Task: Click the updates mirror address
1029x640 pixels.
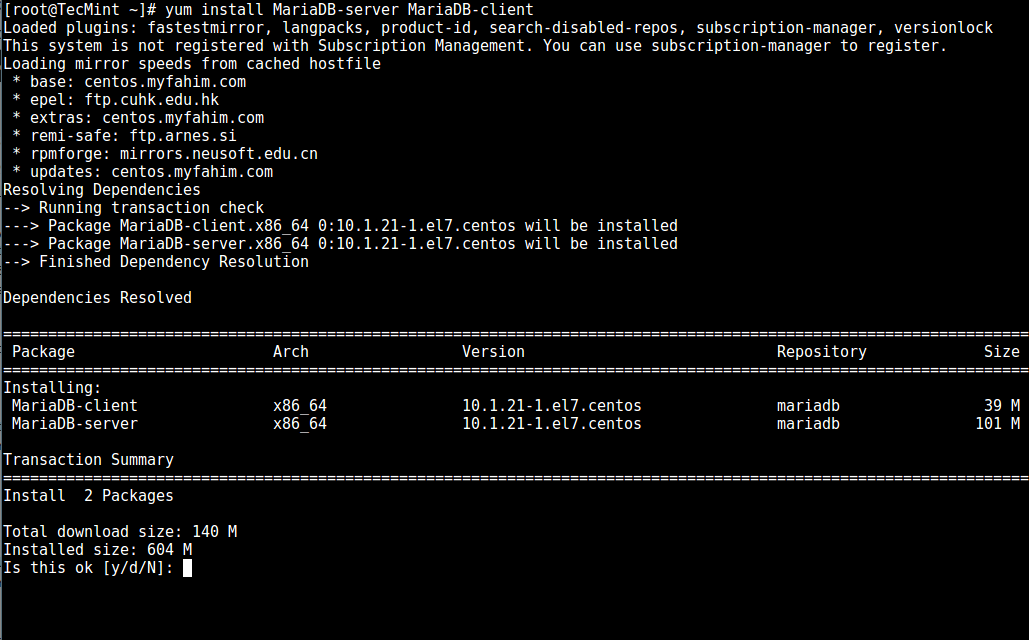Action: (190, 171)
